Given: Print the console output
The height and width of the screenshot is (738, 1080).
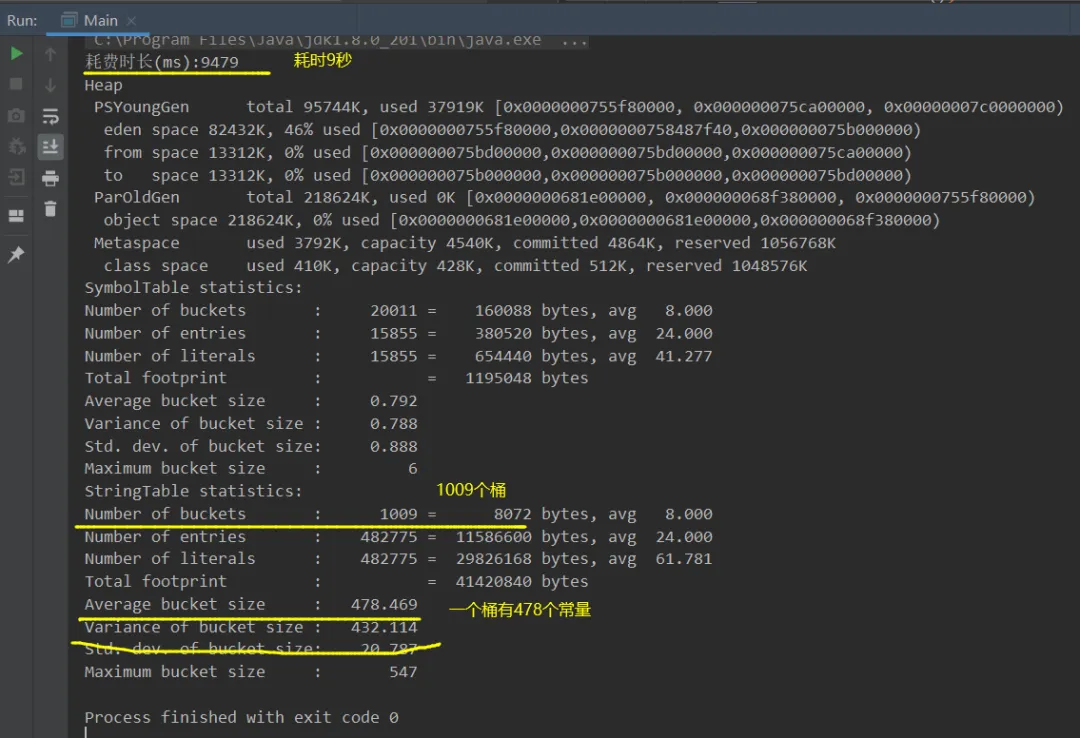Looking at the screenshot, I should [50, 178].
